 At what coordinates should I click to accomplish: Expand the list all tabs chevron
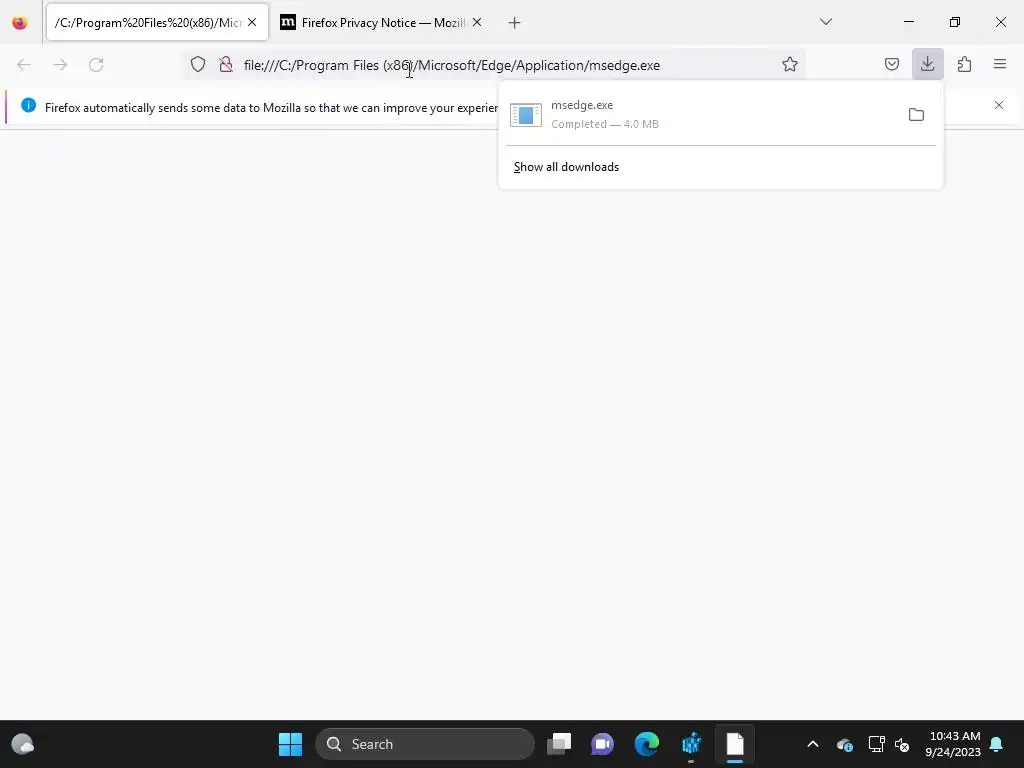(x=825, y=22)
